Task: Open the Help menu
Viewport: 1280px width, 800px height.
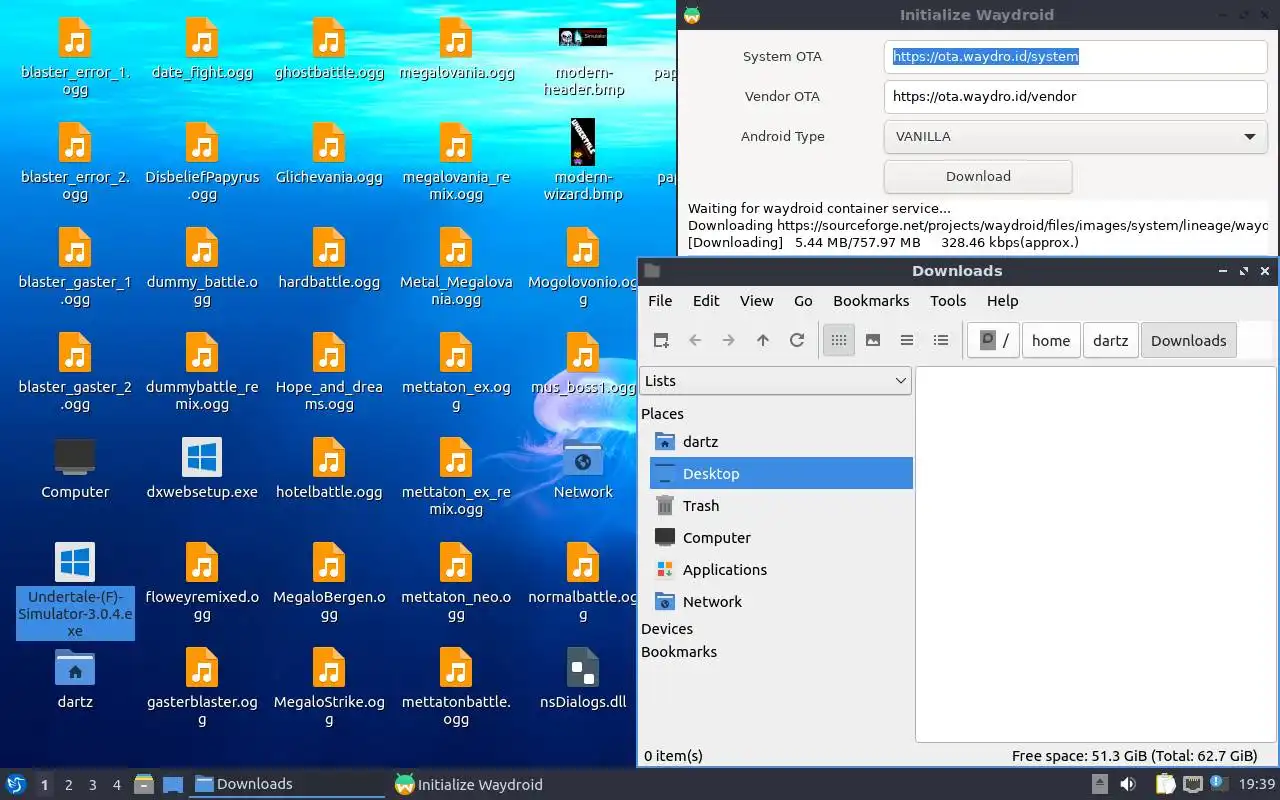Action: point(1002,300)
